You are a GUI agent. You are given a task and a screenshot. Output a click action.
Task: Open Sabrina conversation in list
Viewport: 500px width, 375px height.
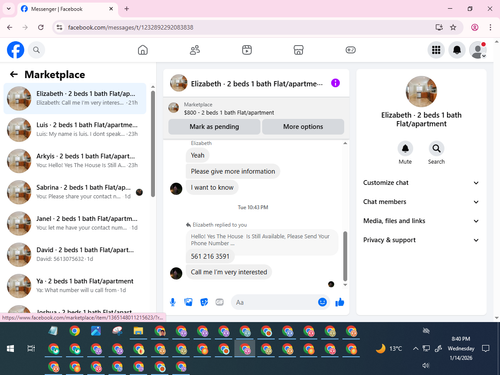tap(75, 192)
